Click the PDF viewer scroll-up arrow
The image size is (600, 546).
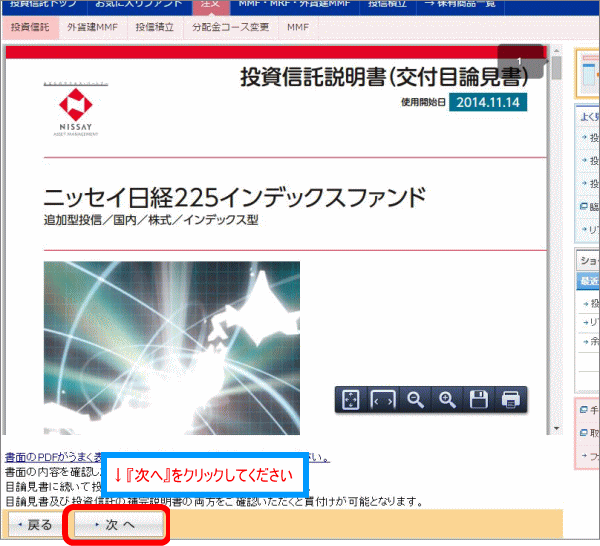(557, 51)
